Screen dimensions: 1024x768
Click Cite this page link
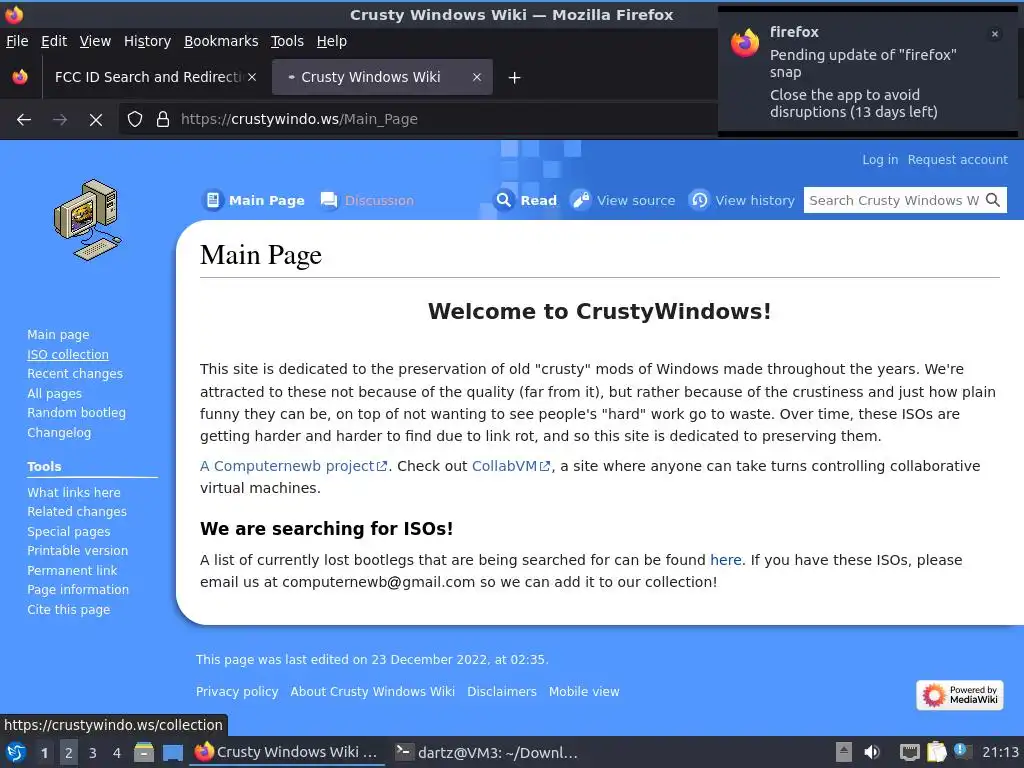(x=69, y=609)
